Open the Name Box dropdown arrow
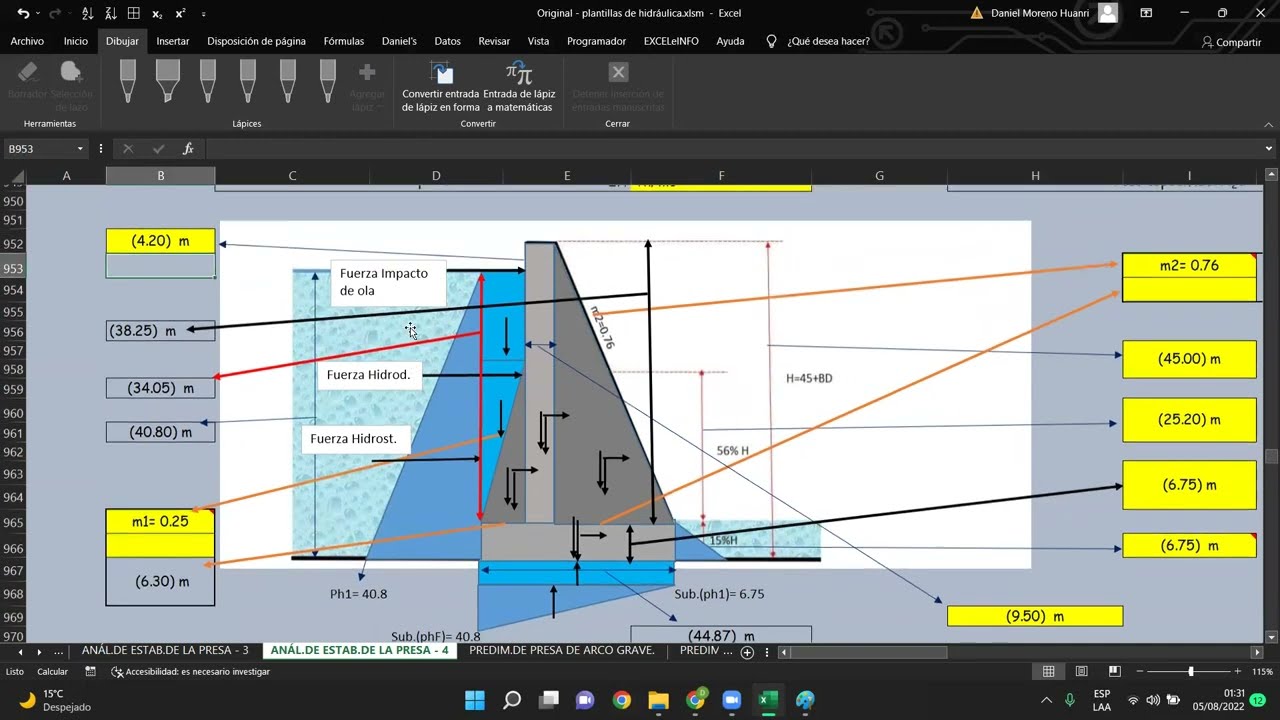The image size is (1280, 720). pos(80,149)
